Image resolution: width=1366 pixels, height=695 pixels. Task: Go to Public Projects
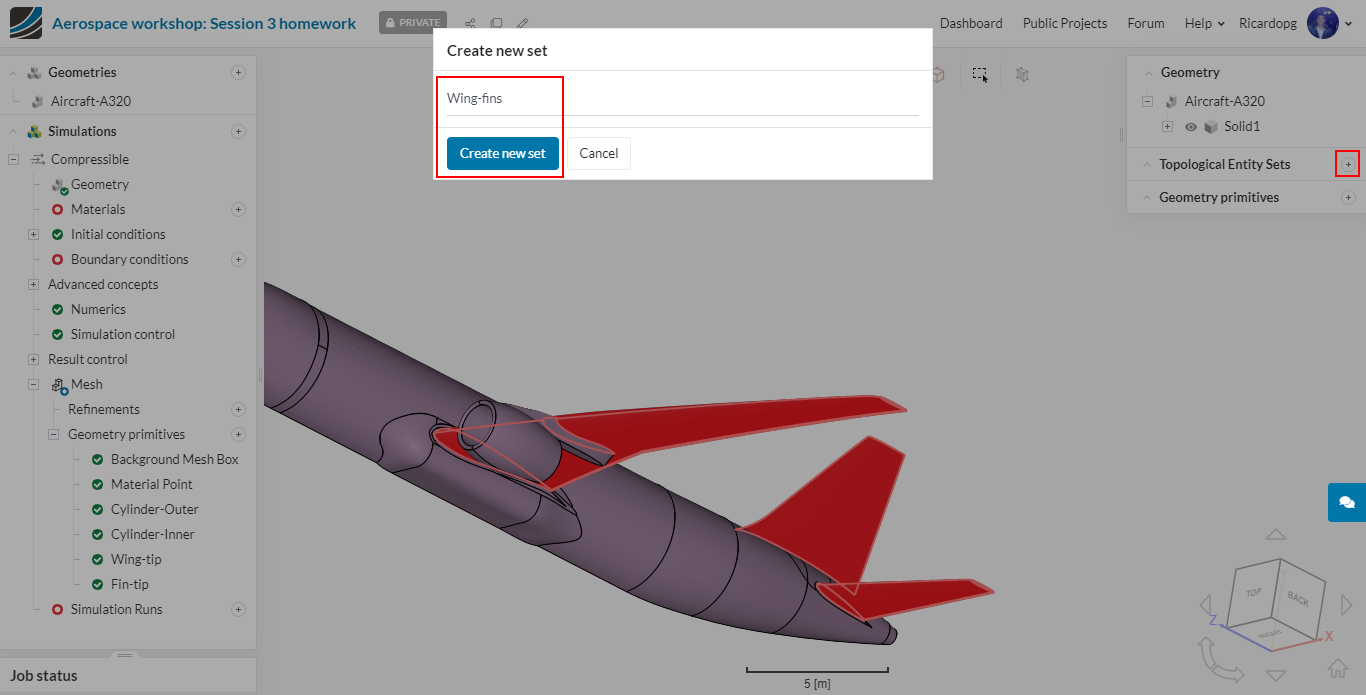click(x=1065, y=23)
